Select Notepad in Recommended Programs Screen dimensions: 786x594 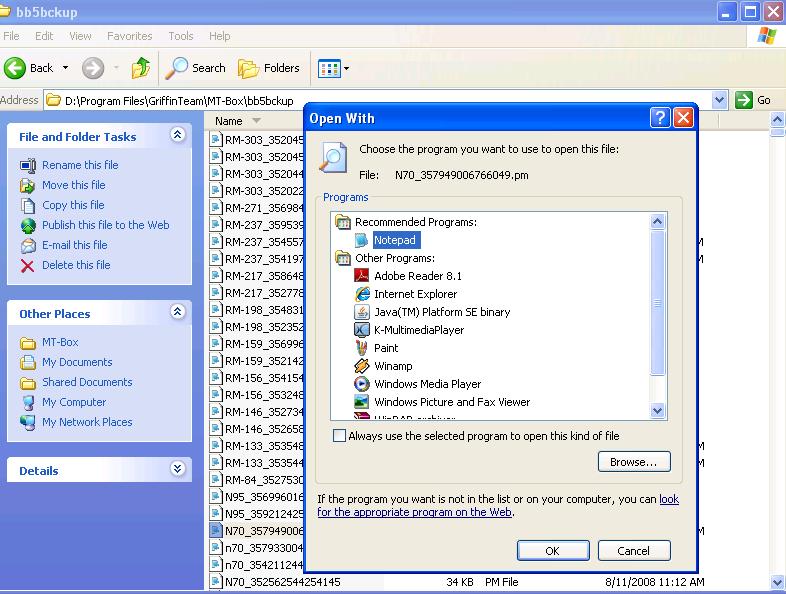[x=395, y=240]
